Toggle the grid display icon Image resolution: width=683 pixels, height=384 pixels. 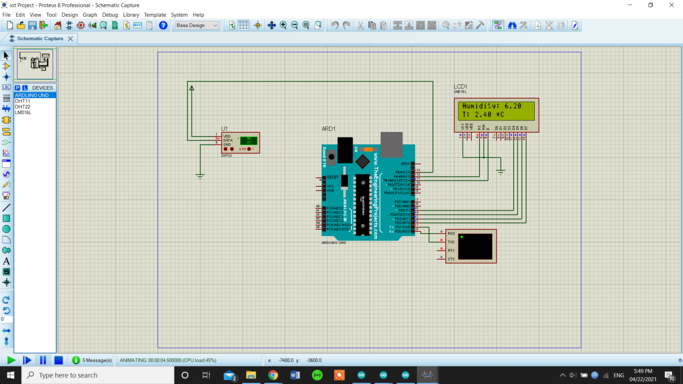243,26
